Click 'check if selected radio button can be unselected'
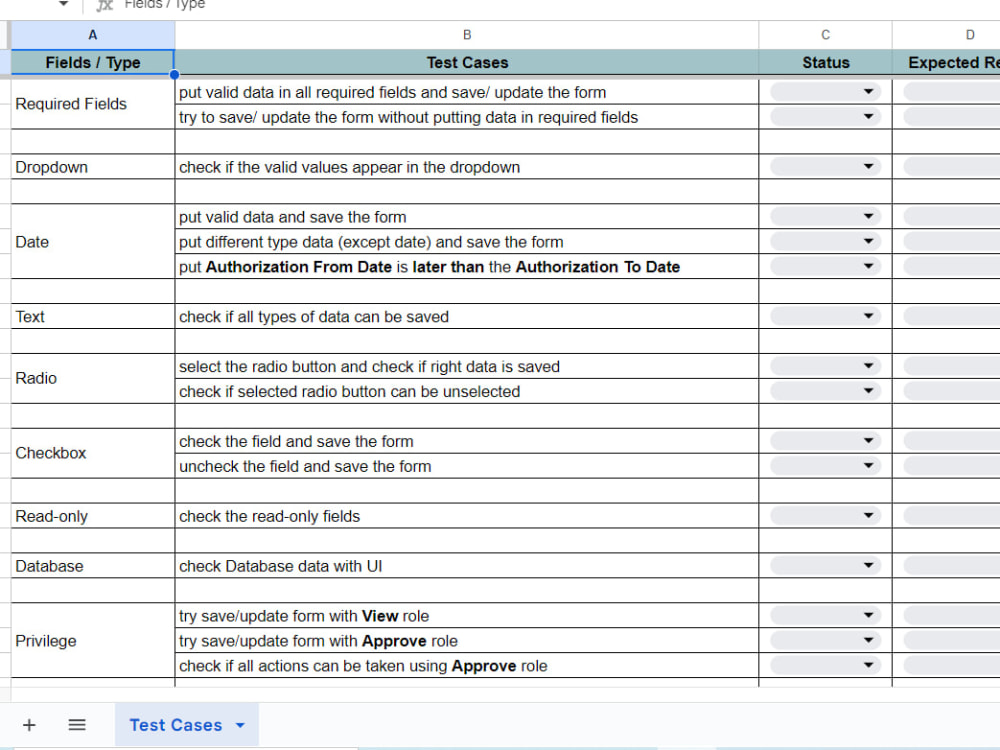The image size is (1000, 750). (467, 392)
